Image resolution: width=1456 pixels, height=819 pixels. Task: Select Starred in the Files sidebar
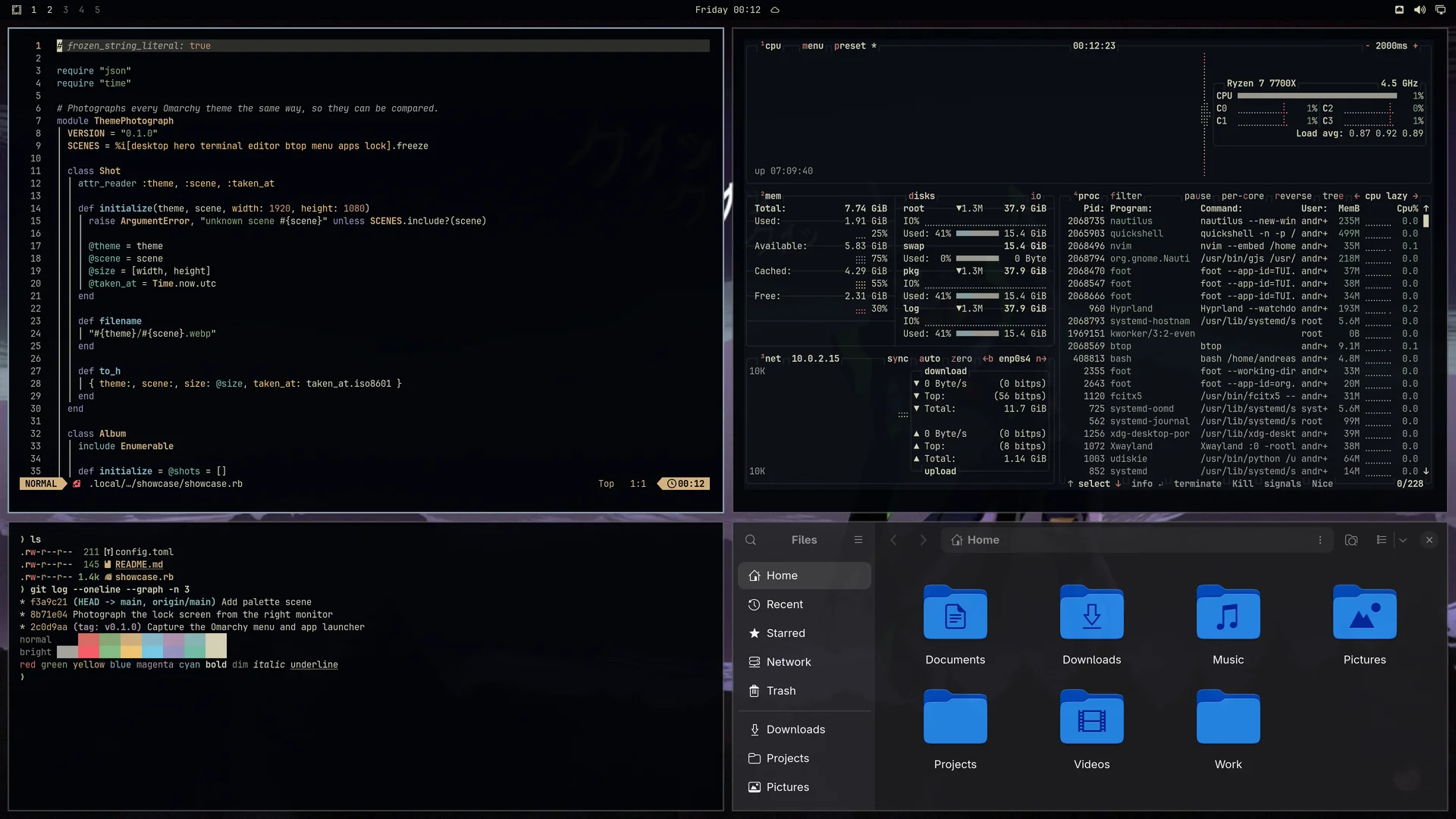point(805,633)
